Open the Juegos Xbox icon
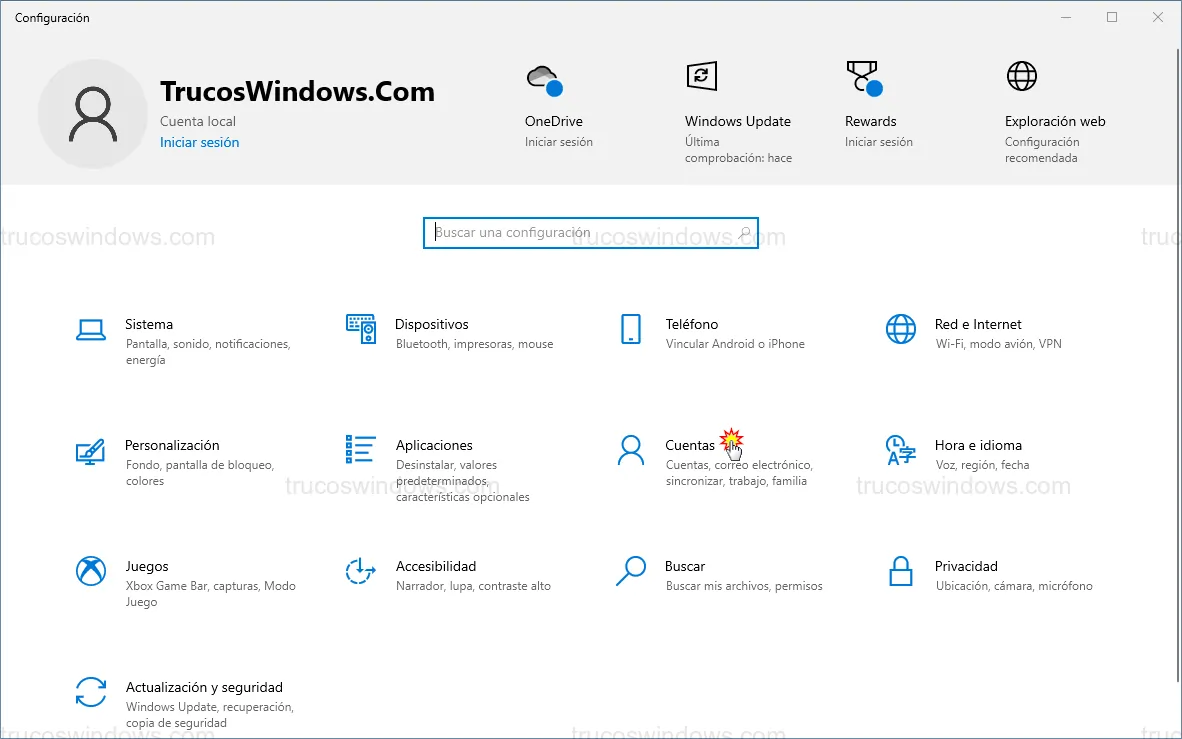The height and width of the screenshot is (739, 1182). click(x=91, y=571)
